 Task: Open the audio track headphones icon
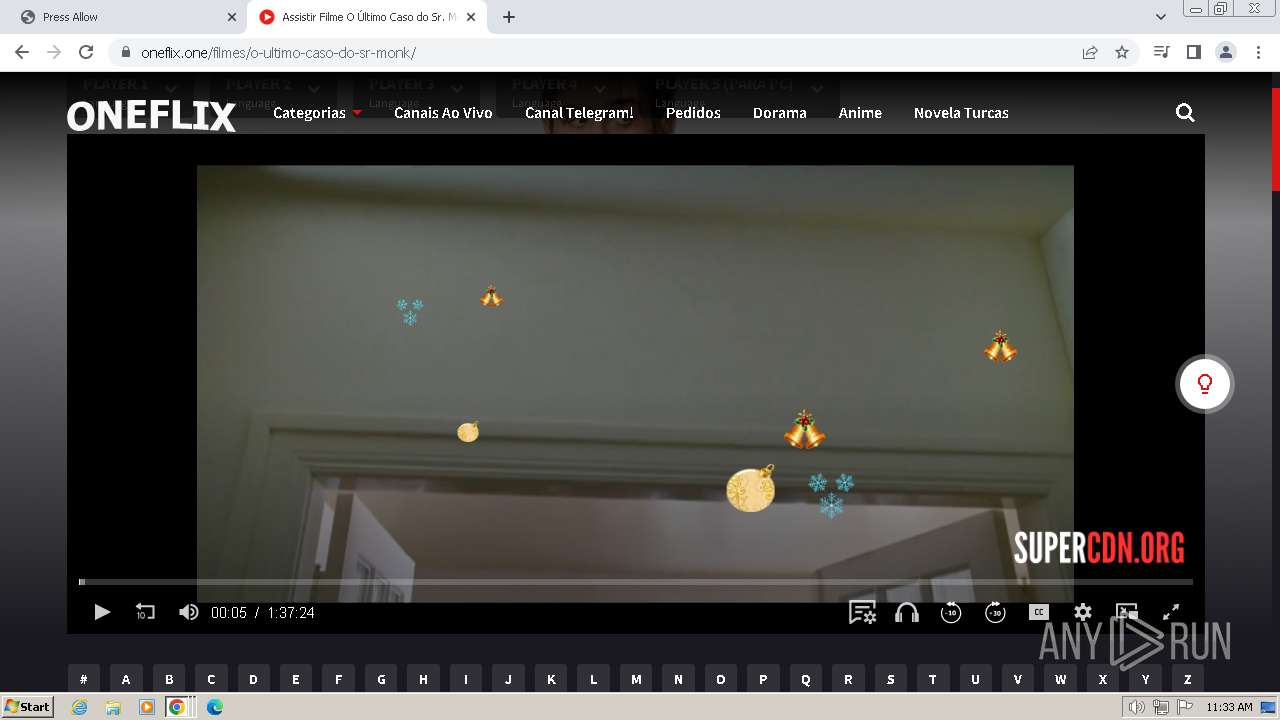(x=907, y=612)
